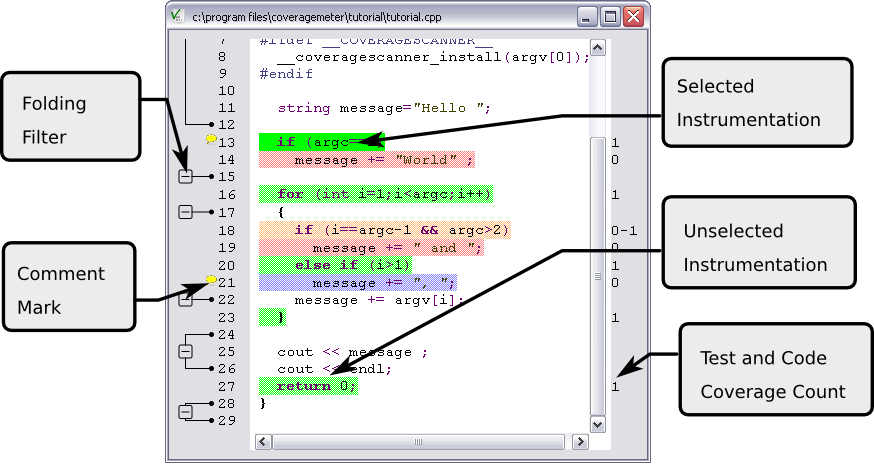This screenshot has height=464, width=874.
Task: Maximize the tutorial.cpp window
Action: (610, 16)
